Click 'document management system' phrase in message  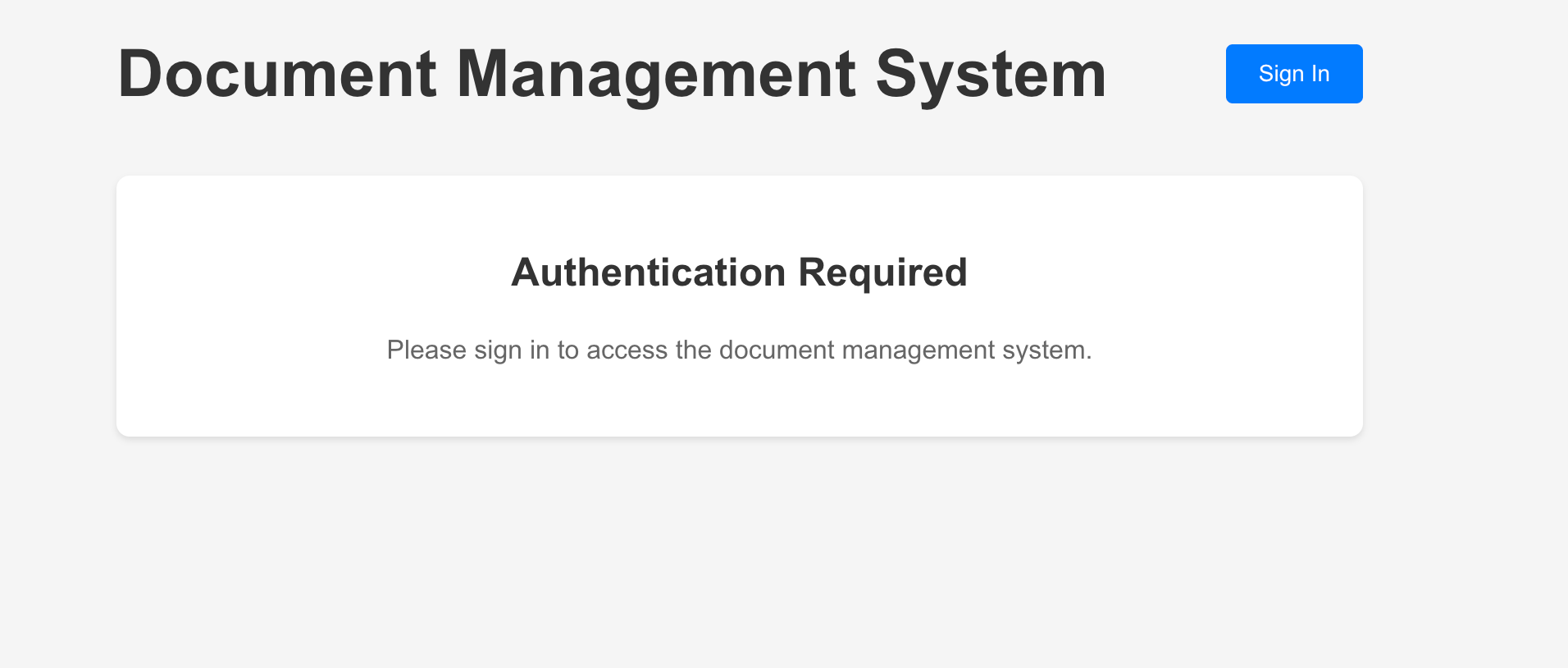coord(905,350)
